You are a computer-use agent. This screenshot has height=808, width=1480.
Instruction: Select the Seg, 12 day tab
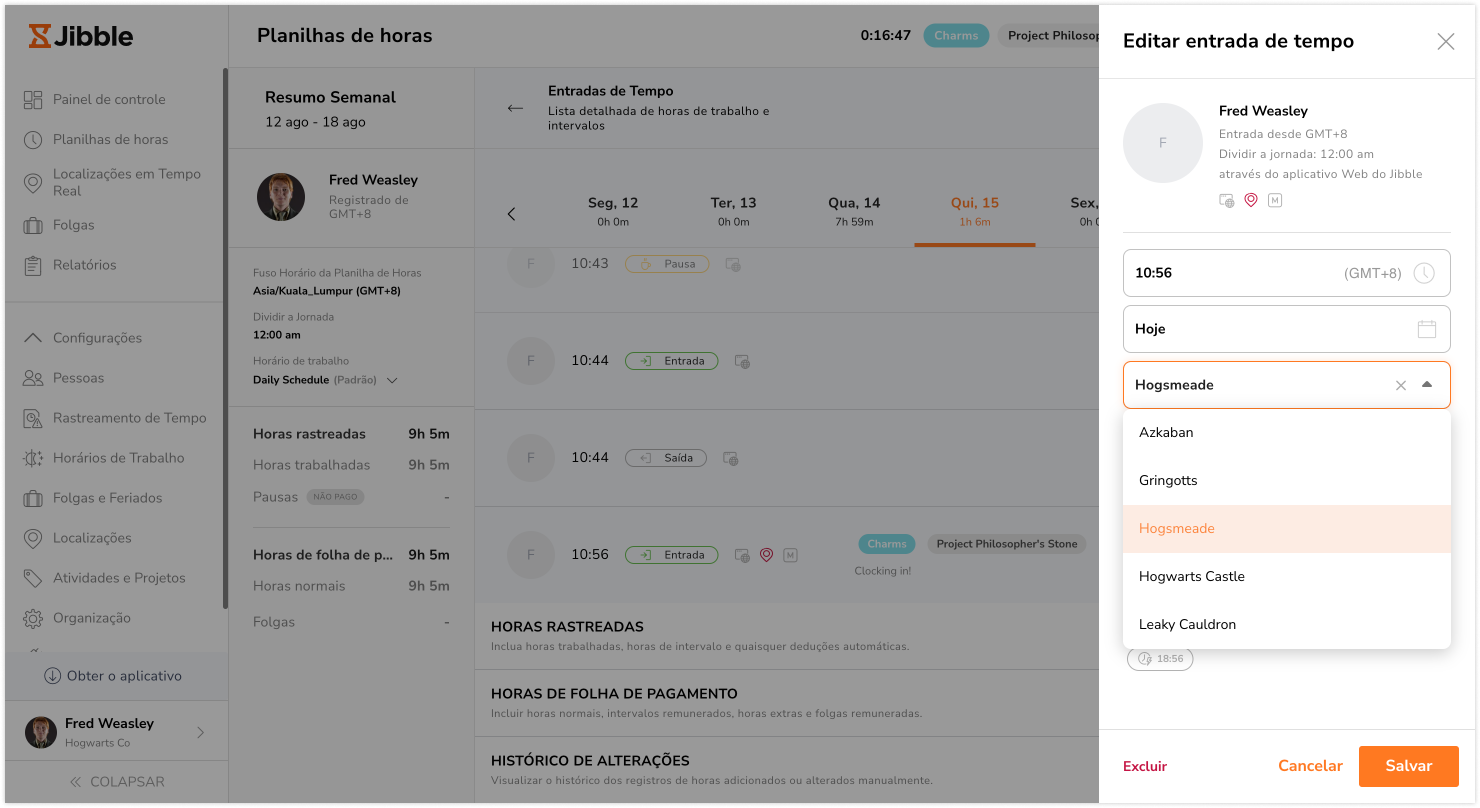click(612, 211)
